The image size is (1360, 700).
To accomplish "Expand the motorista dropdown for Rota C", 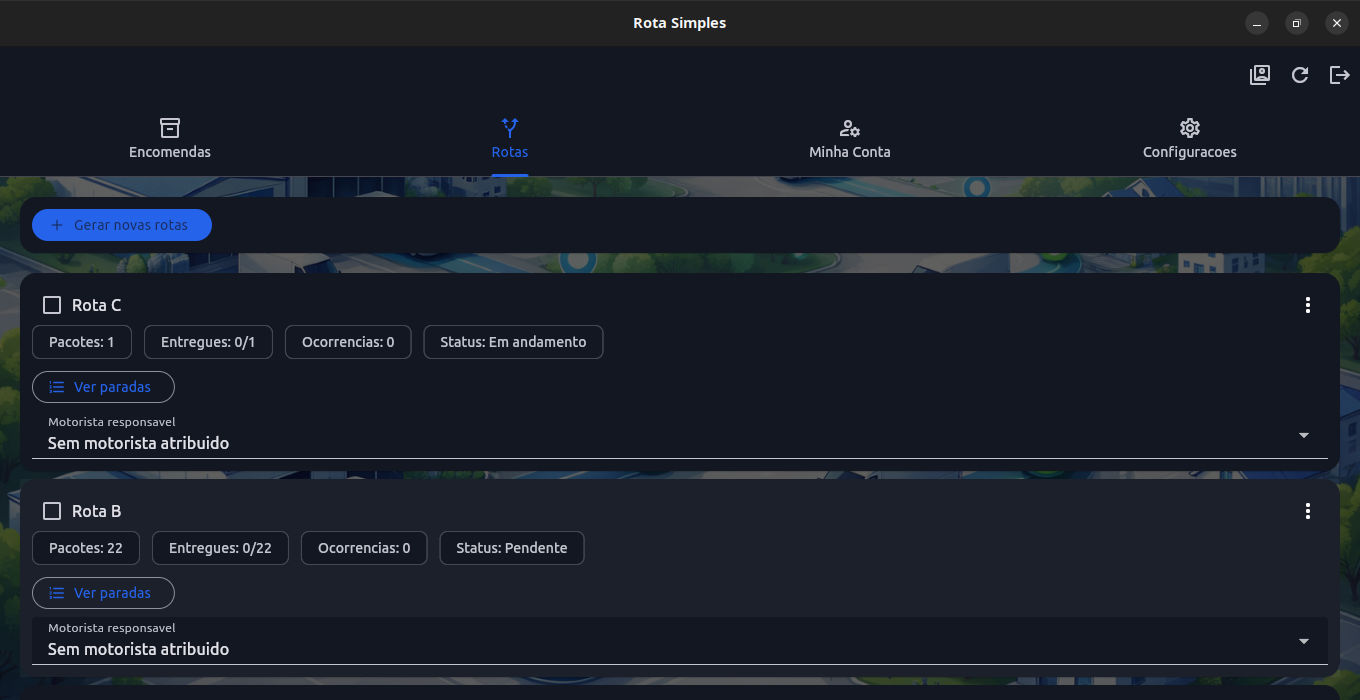I will click(1303, 436).
